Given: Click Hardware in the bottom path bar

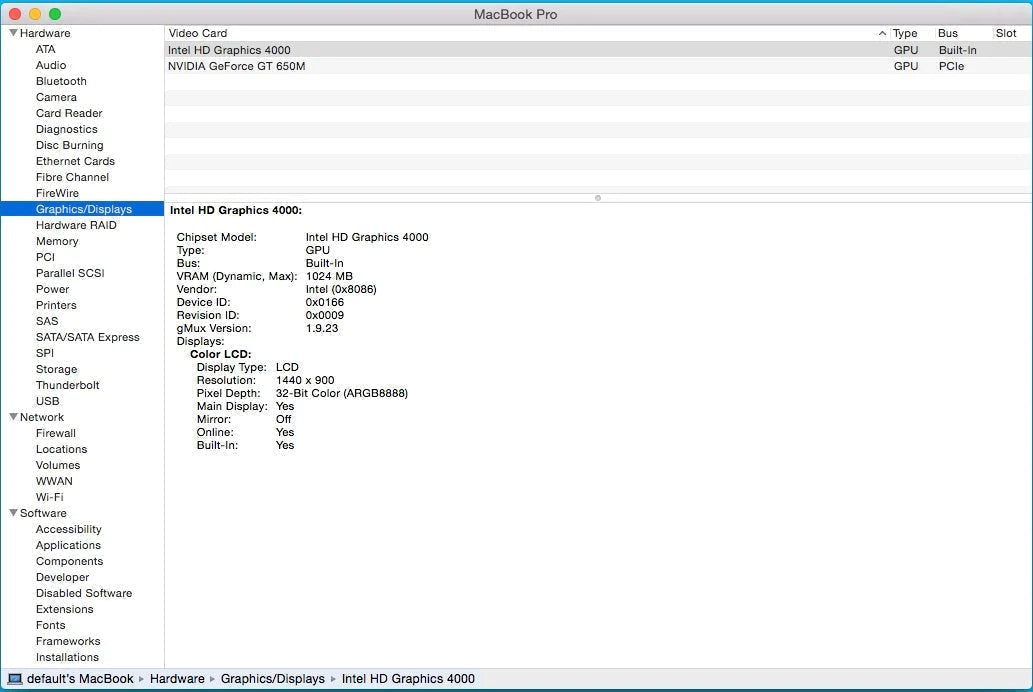Looking at the screenshot, I should [177, 679].
